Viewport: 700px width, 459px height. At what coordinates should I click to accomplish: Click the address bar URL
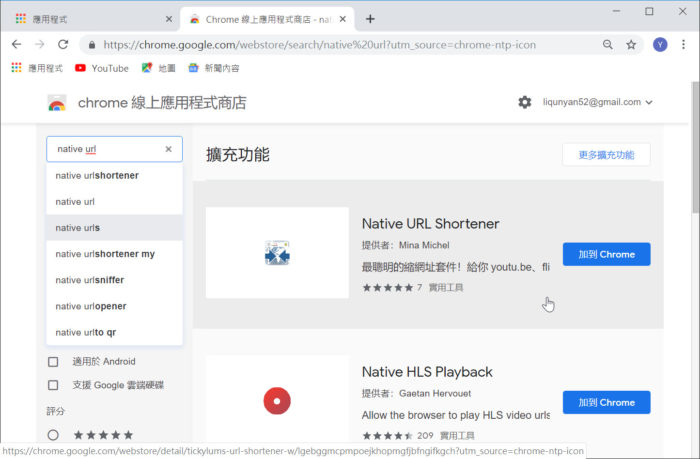pos(320,45)
